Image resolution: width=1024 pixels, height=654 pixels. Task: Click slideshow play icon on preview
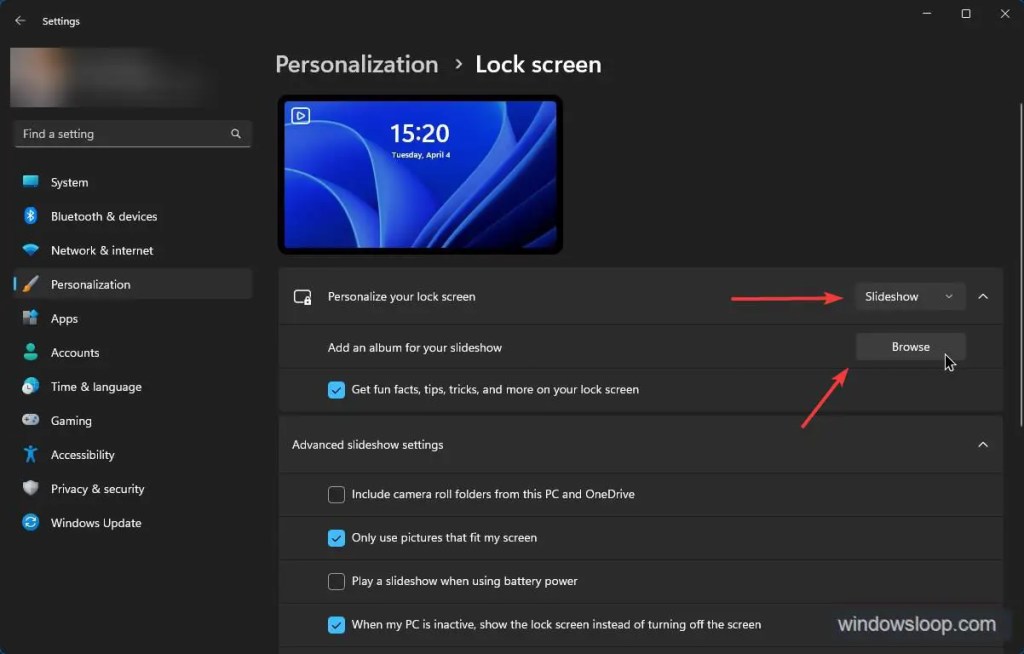(x=300, y=116)
